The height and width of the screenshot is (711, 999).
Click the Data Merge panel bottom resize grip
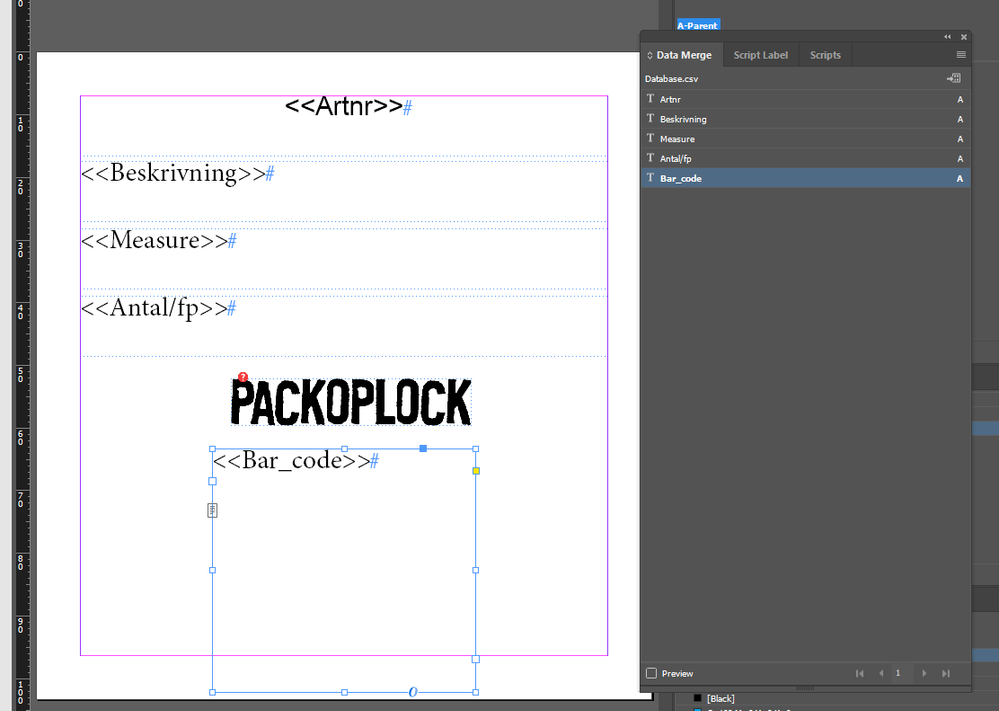pos(805,688)
